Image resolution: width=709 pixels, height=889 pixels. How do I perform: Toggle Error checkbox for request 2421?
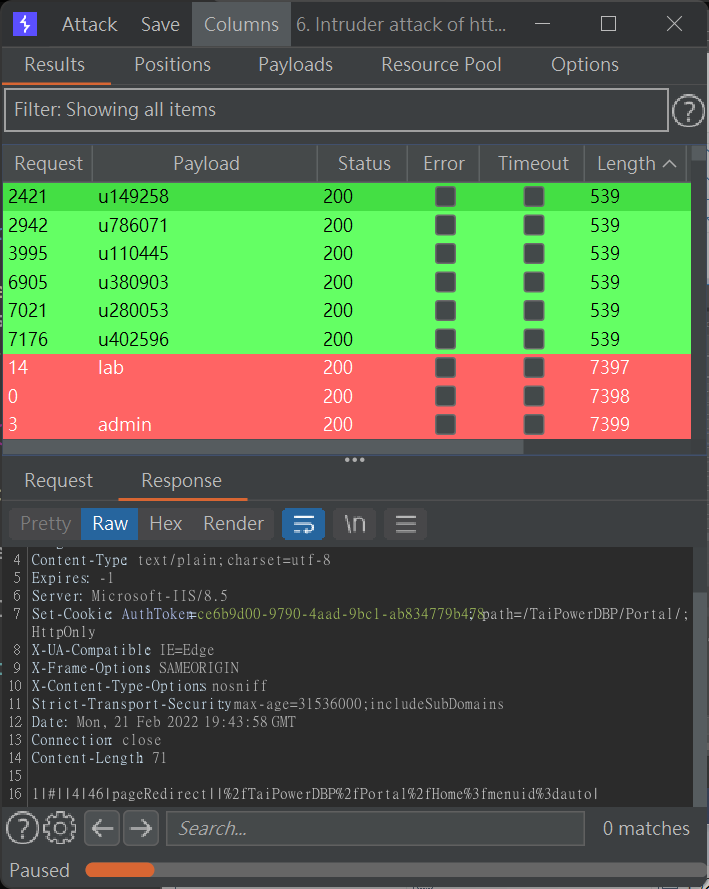(x=445, y=197)
